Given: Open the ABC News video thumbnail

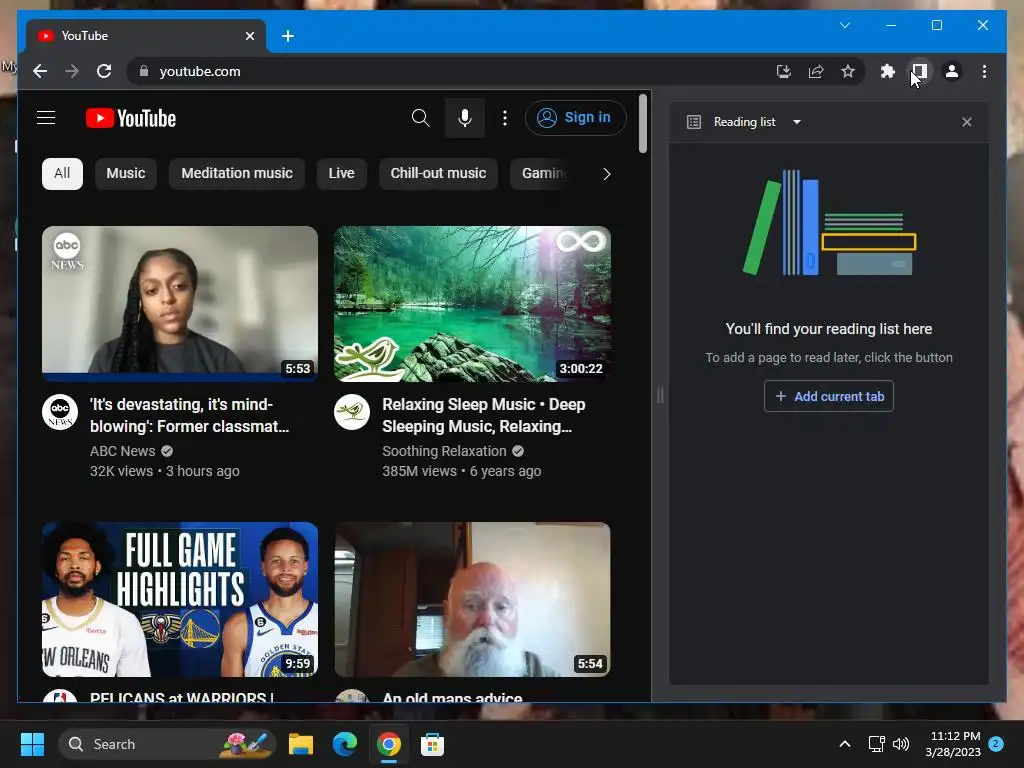Looking at the screenshot, I should point(180,304).
